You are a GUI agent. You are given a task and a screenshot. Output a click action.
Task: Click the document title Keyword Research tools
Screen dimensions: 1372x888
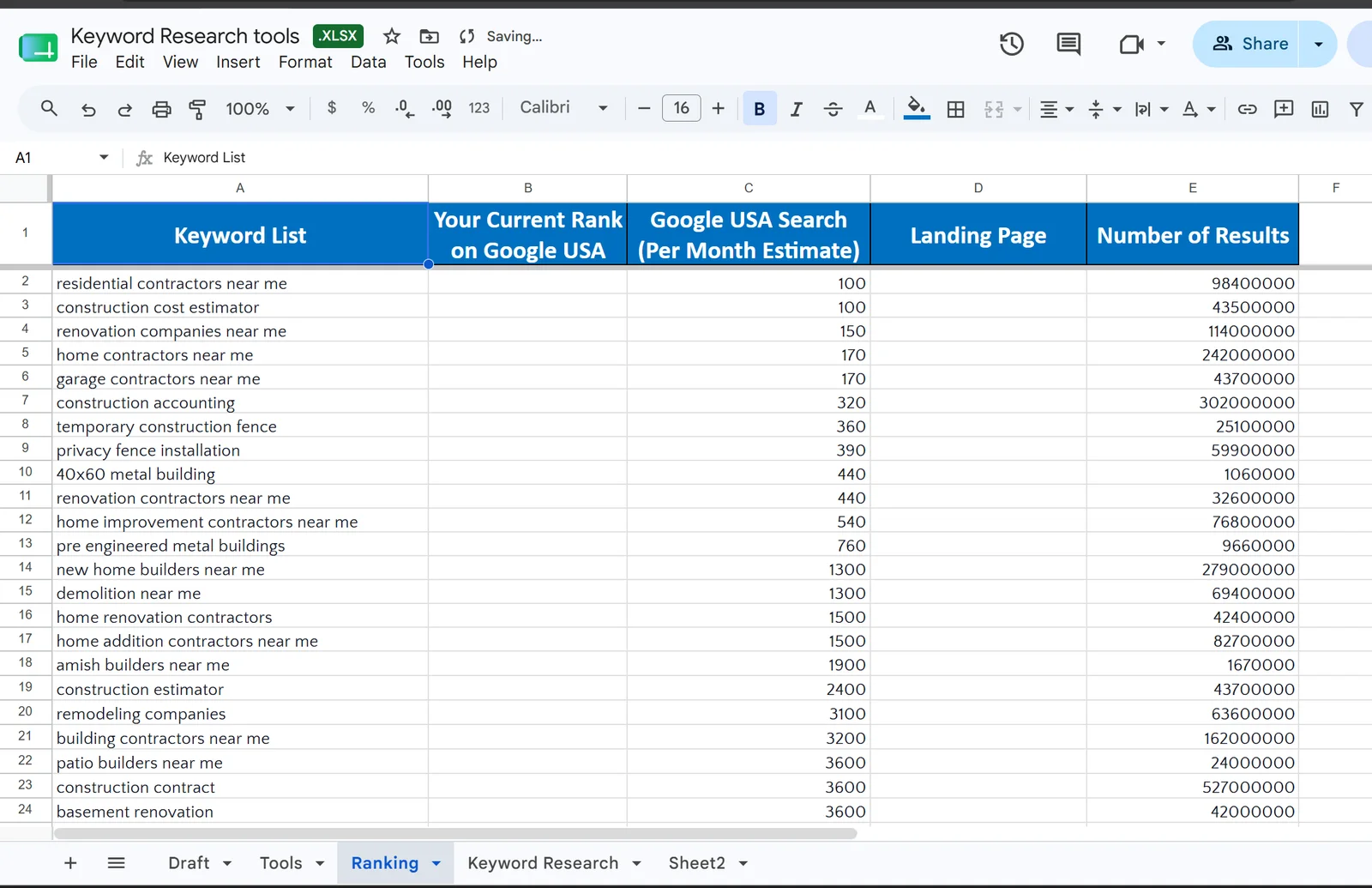[x=185, y=36]
